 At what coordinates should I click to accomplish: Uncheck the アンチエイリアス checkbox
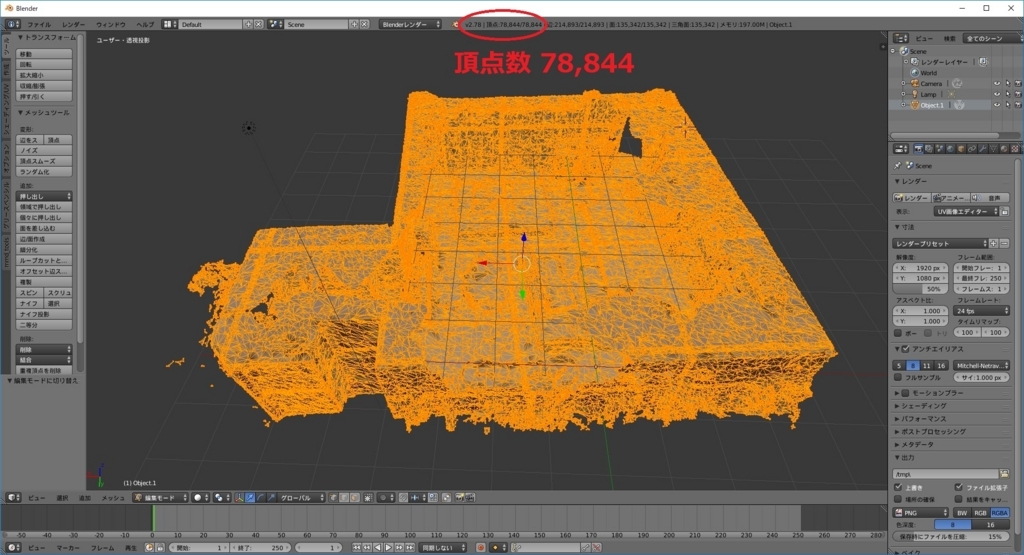(x=906, y=349)
